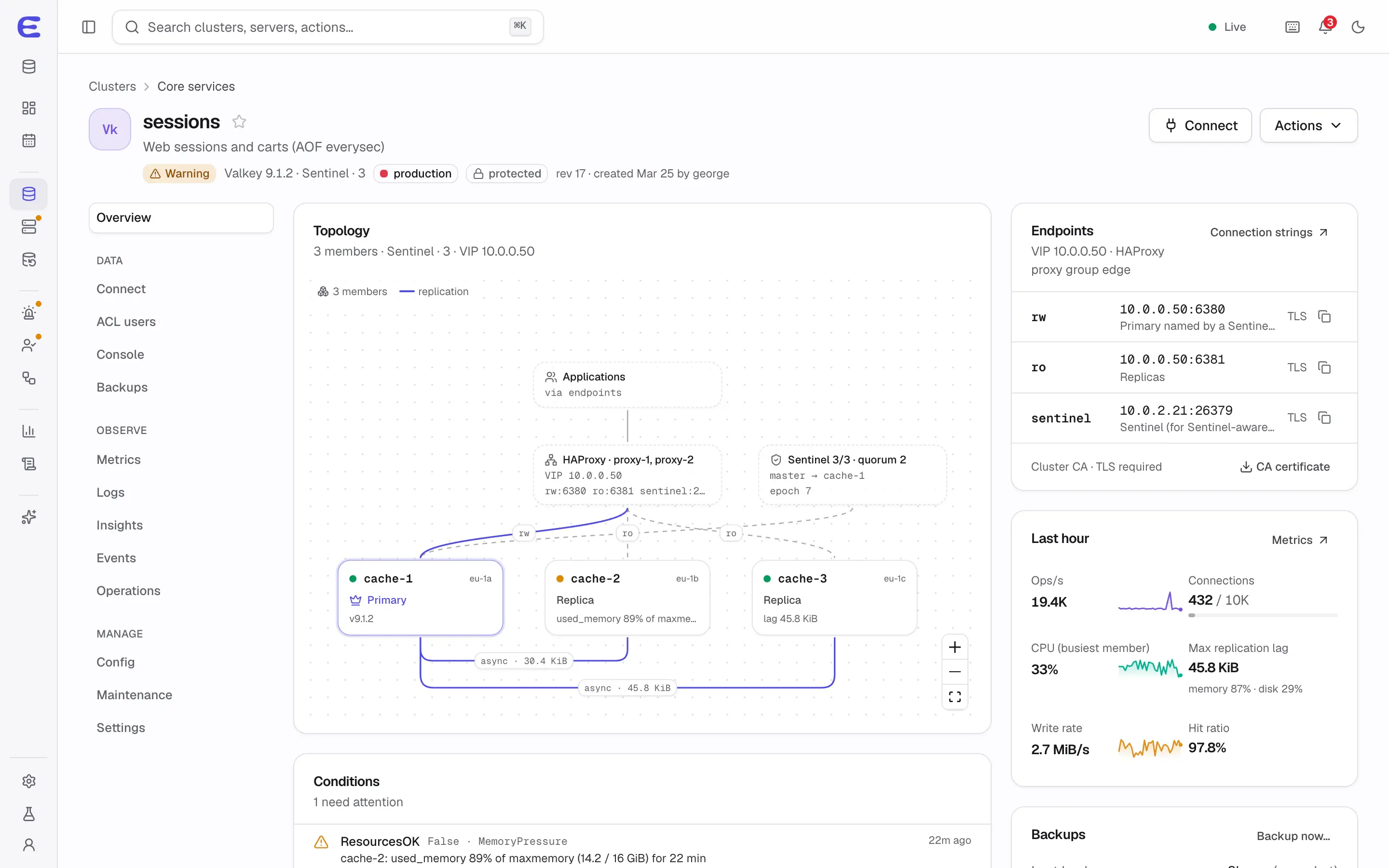The width and height of the screenshot is (1389, 868).
Task: Open Maintenance in the Manage section
Action: tap(134, 694)
